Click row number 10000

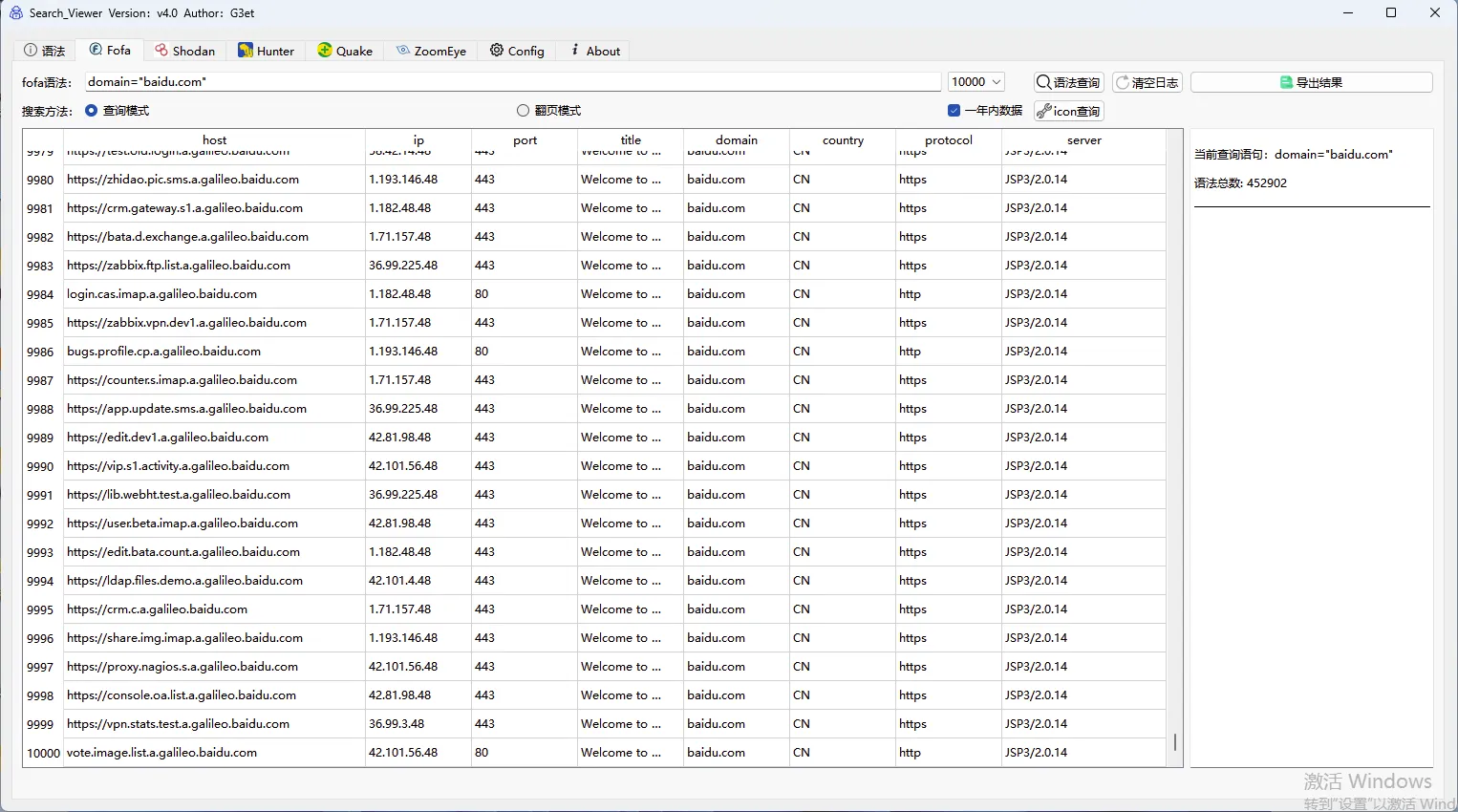(x=43, y=753)
